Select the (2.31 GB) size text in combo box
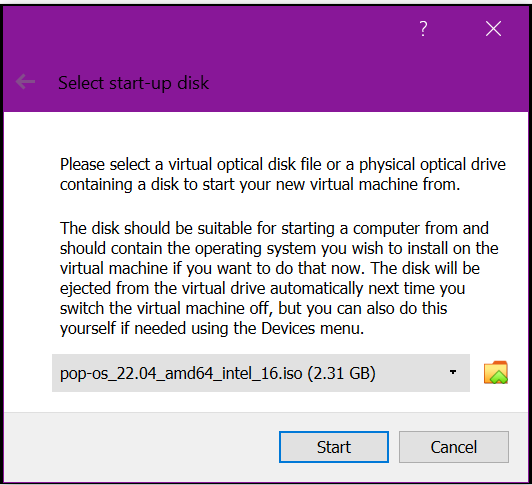This screenshot has height=485, width=532. point(341,373)
